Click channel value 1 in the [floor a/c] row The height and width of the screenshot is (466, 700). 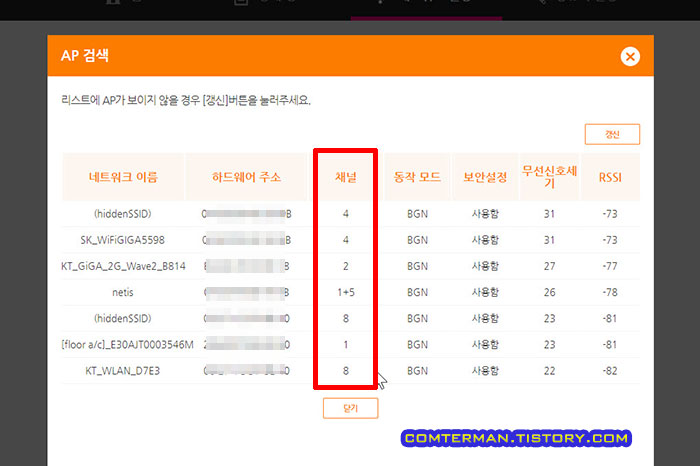point(346,345)
